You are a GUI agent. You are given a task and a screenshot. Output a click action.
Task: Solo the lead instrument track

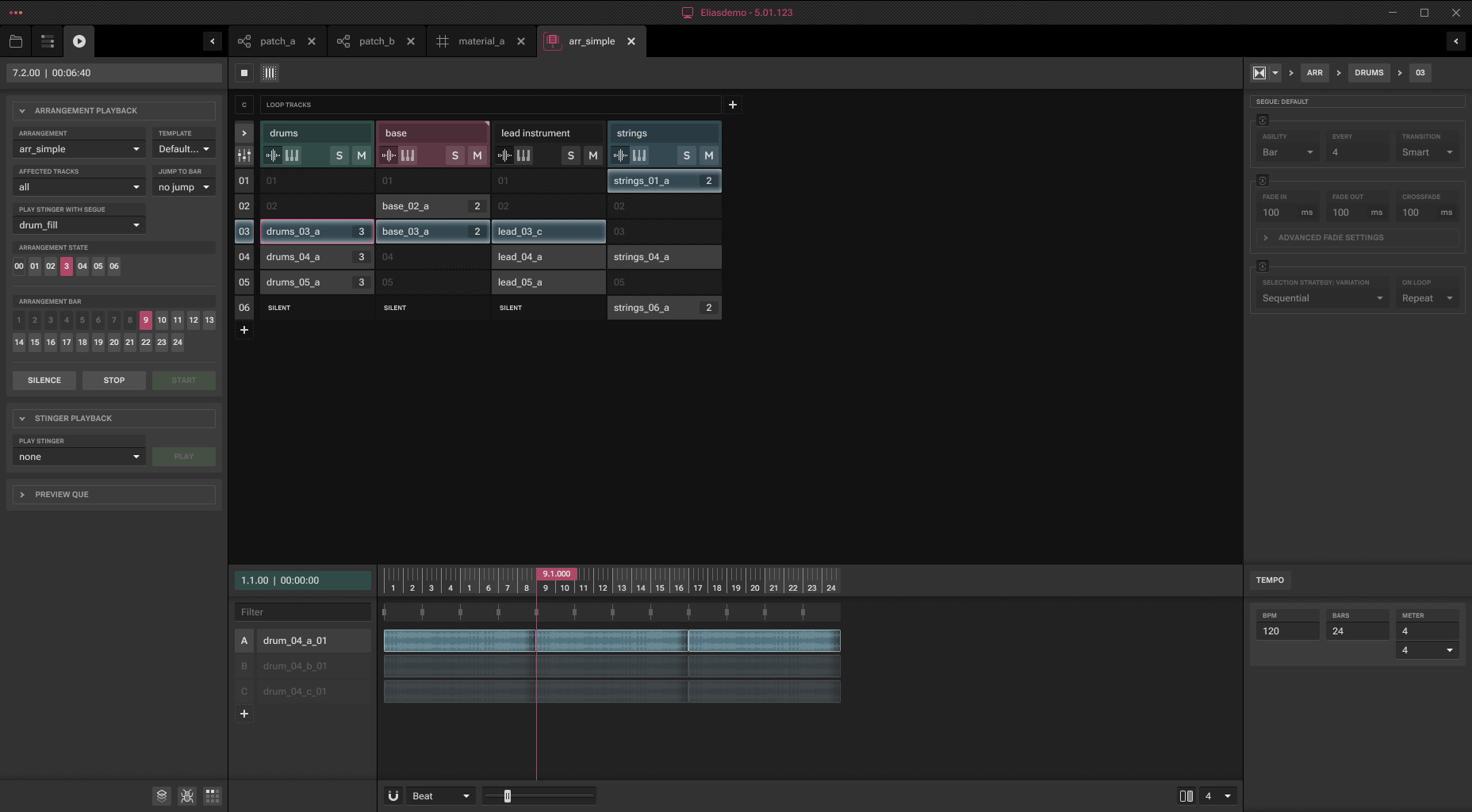pyautogui.click(x=571, y=155)
